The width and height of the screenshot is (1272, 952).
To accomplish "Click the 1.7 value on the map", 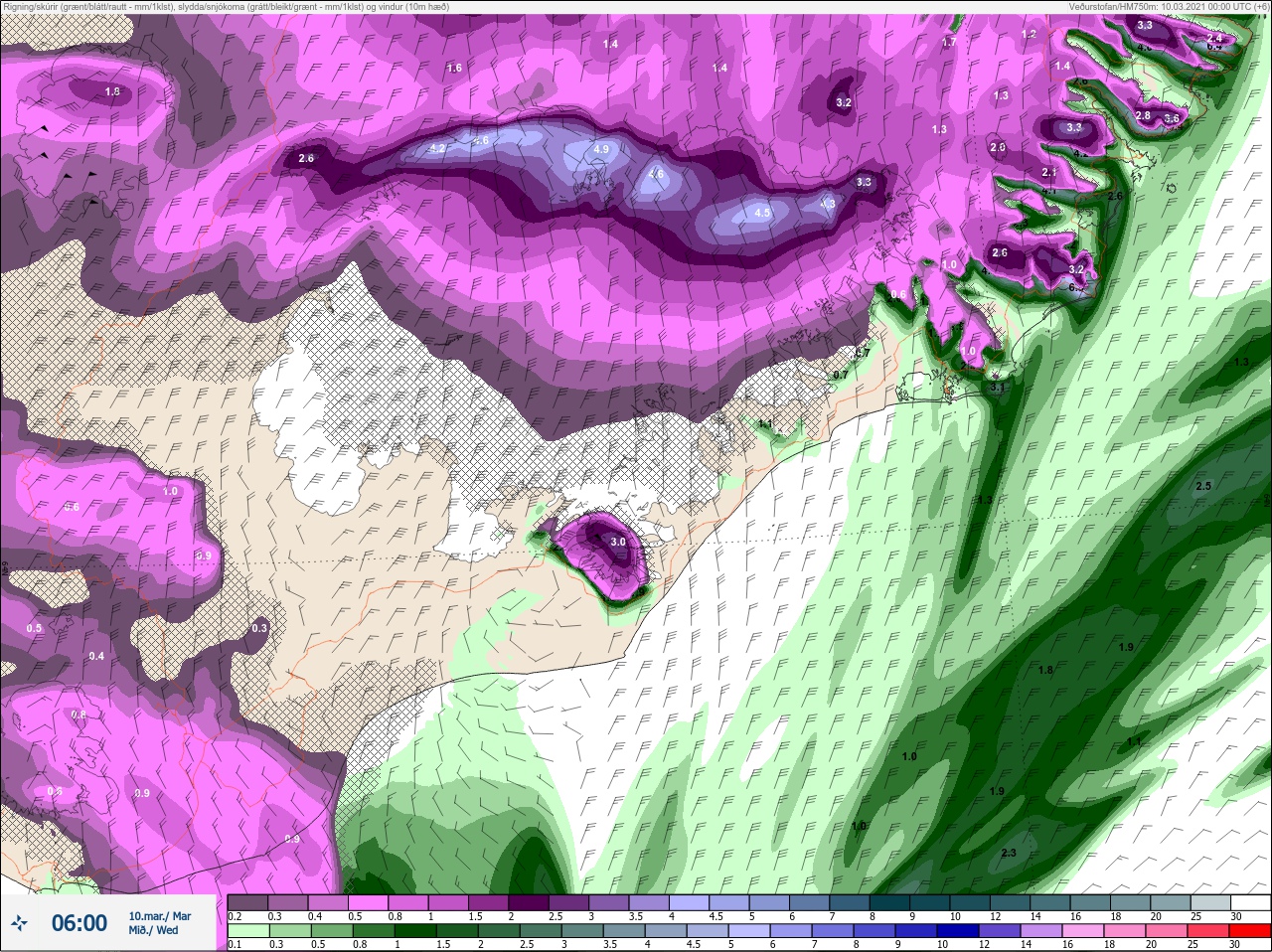I will [x=949, y=42].
